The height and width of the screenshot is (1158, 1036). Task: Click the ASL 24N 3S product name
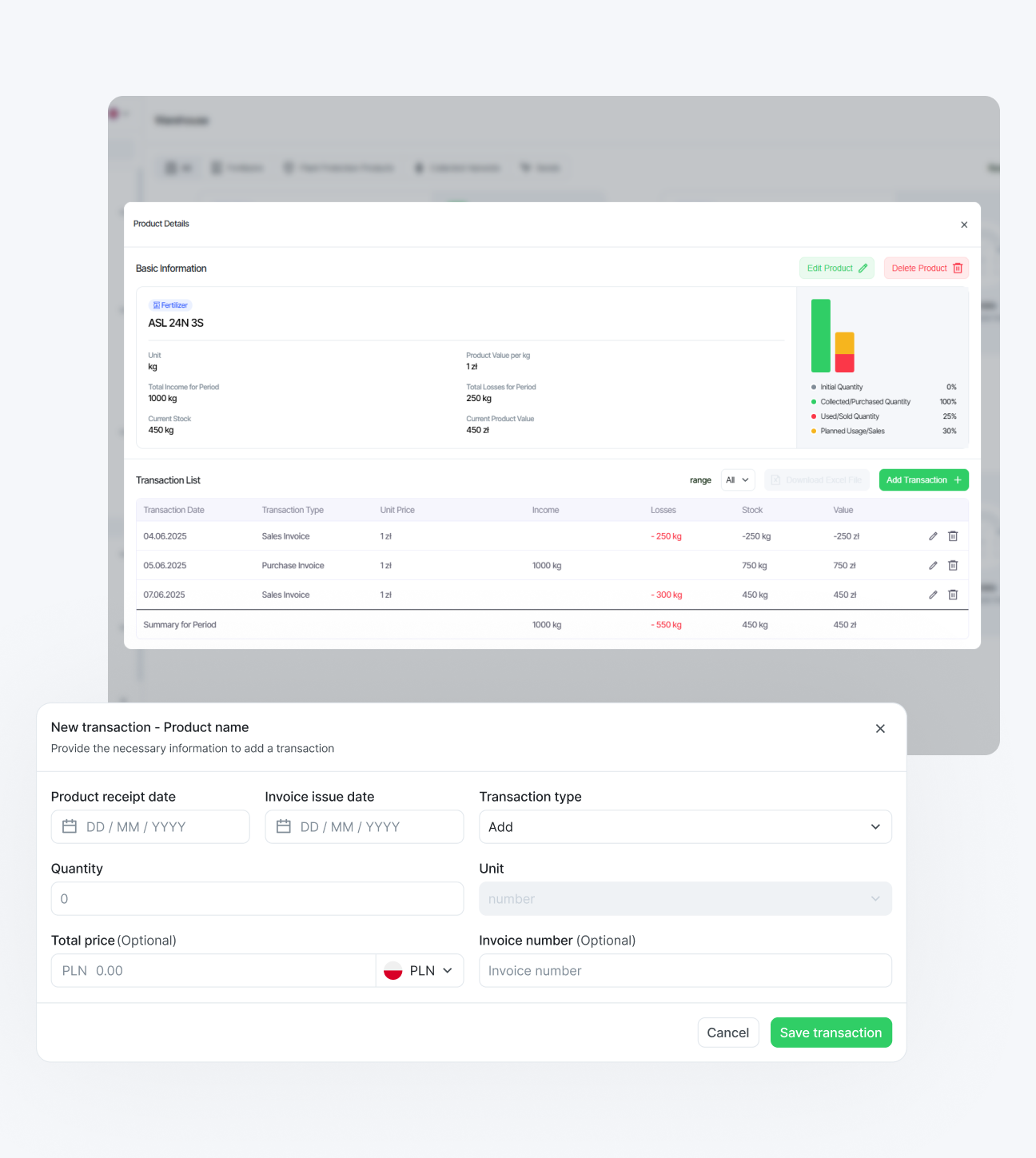click(176, 323)
